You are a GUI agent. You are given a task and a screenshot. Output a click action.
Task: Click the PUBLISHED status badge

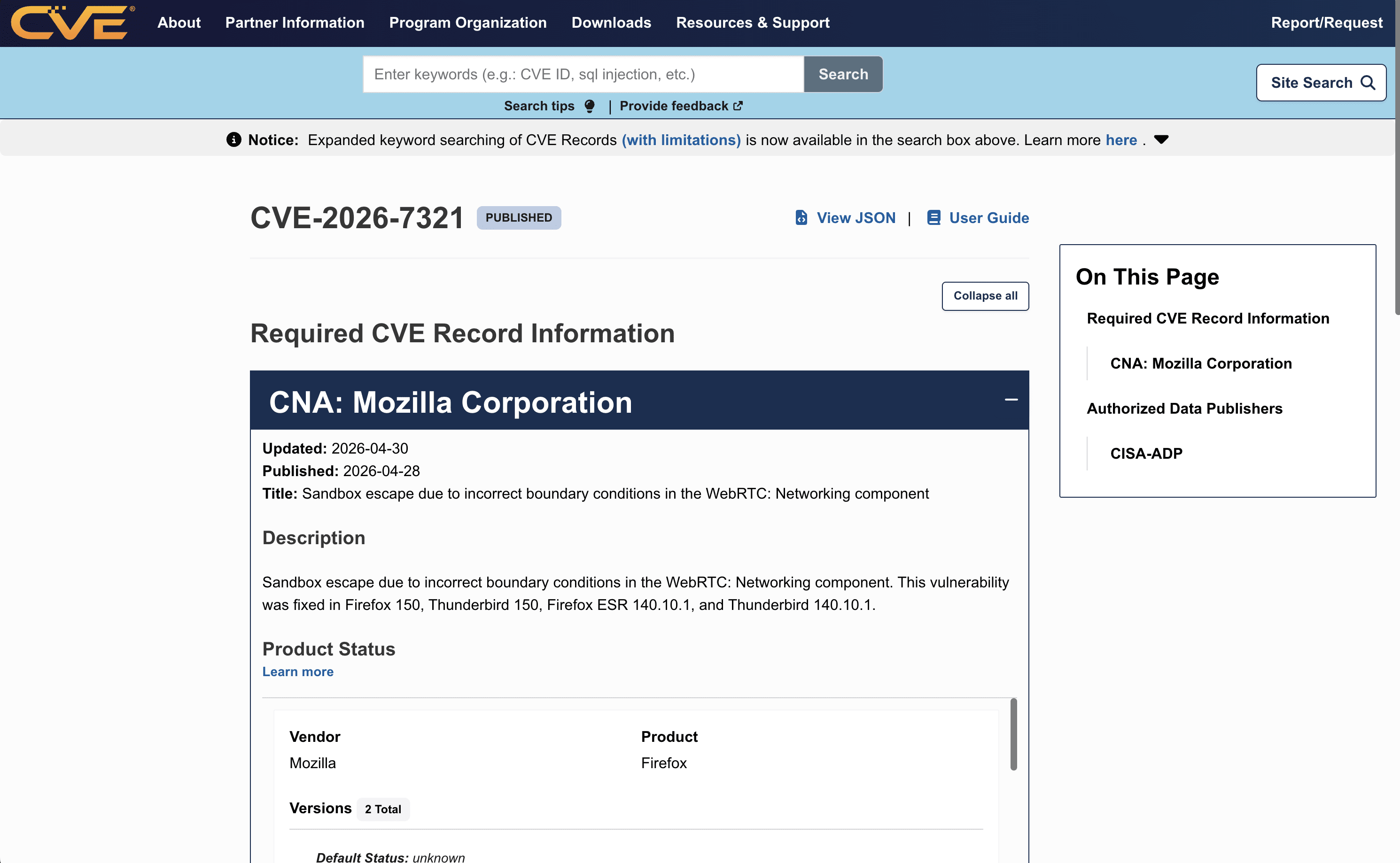[519, 217]
